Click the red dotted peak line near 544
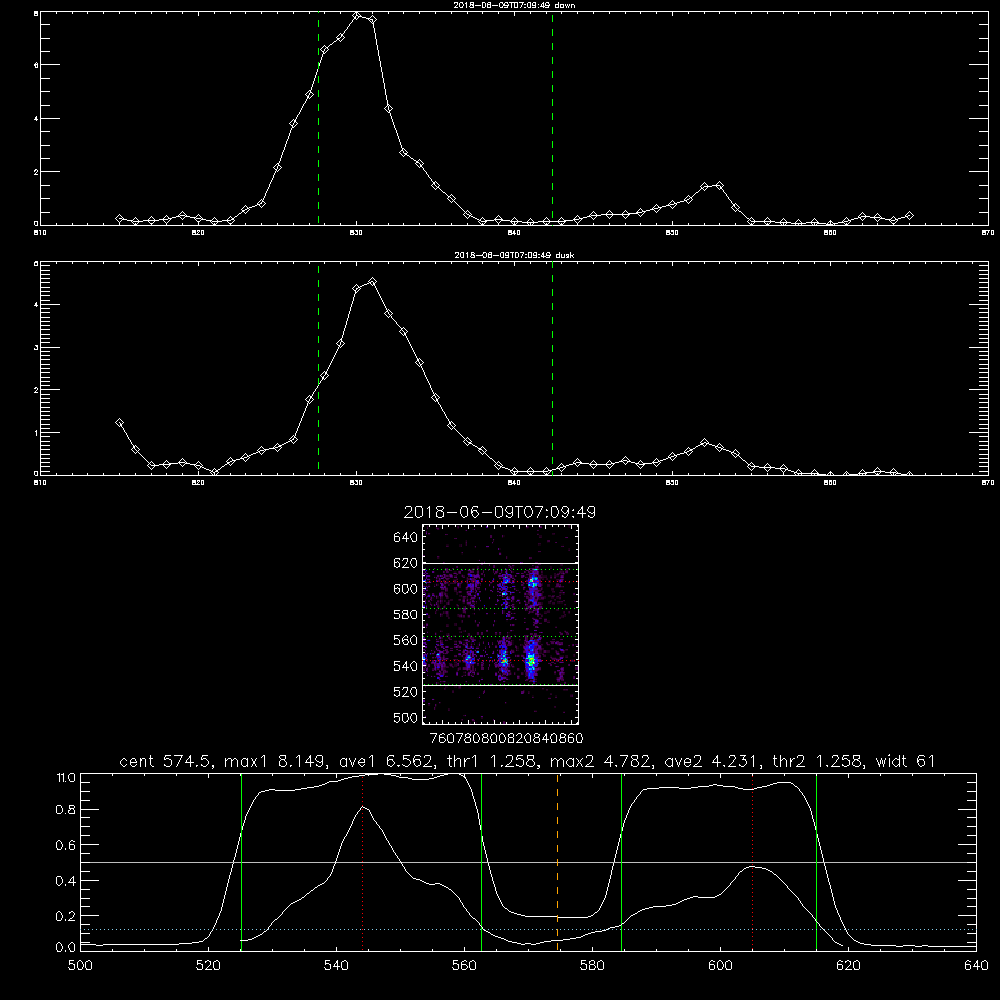This screenshot has height=1000, width=1000. (362, 861)
